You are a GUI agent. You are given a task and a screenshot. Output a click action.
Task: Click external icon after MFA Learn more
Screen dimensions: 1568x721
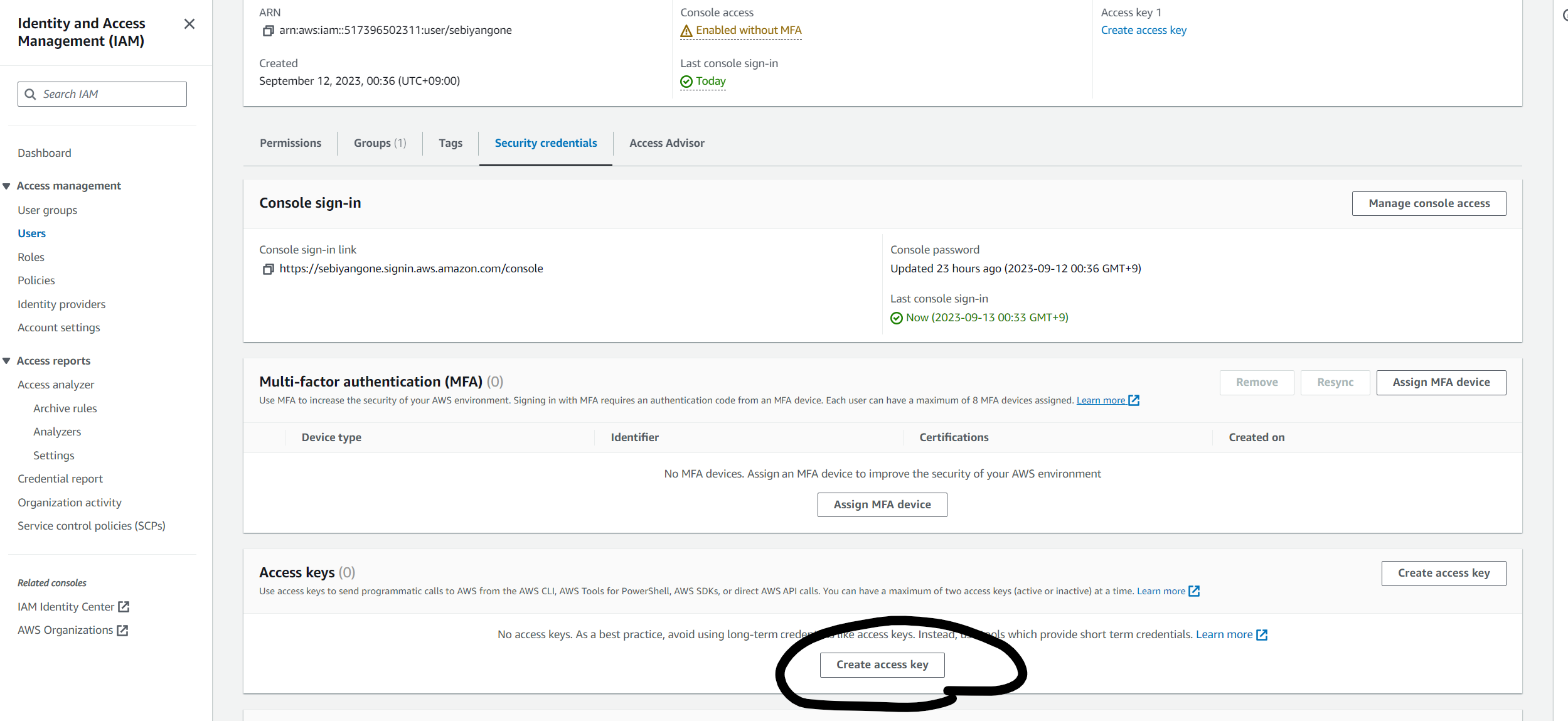coord(1134,400)
